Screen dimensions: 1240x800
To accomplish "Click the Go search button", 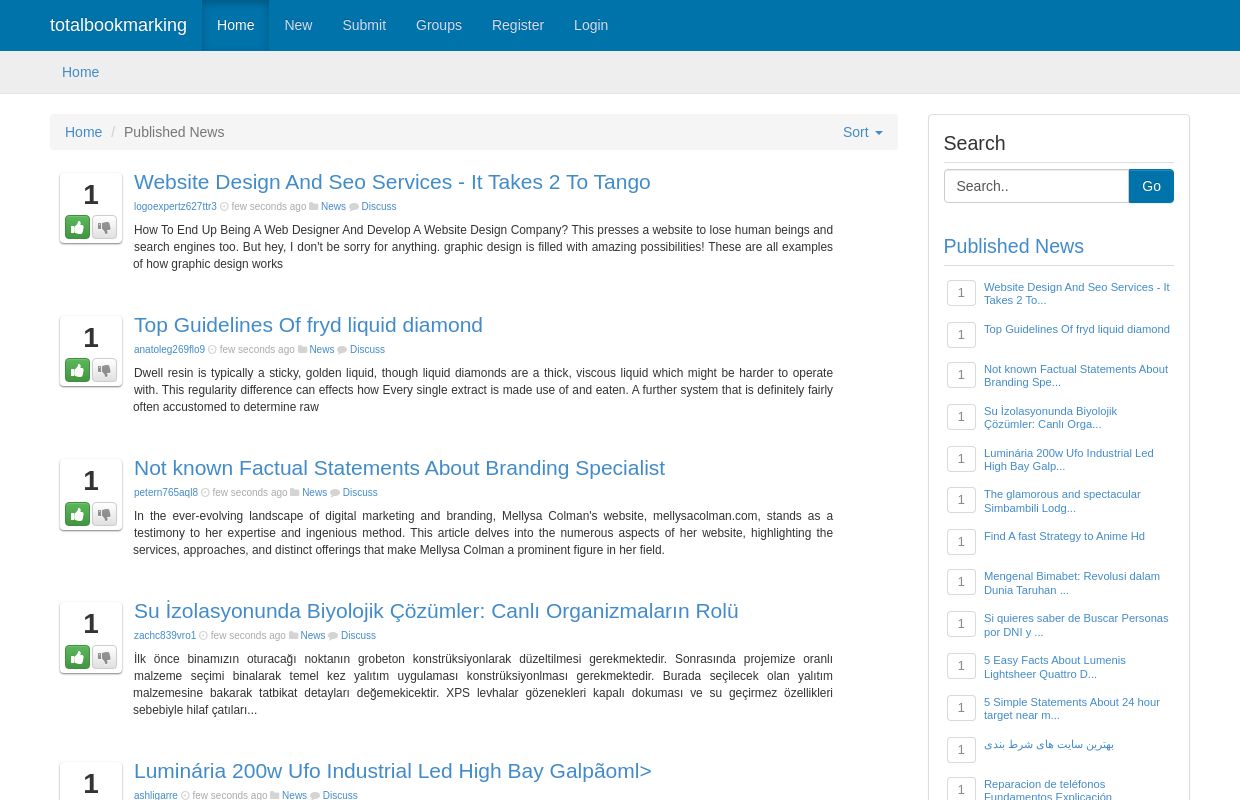I will pyautogui.click(x=1151, y=186).
